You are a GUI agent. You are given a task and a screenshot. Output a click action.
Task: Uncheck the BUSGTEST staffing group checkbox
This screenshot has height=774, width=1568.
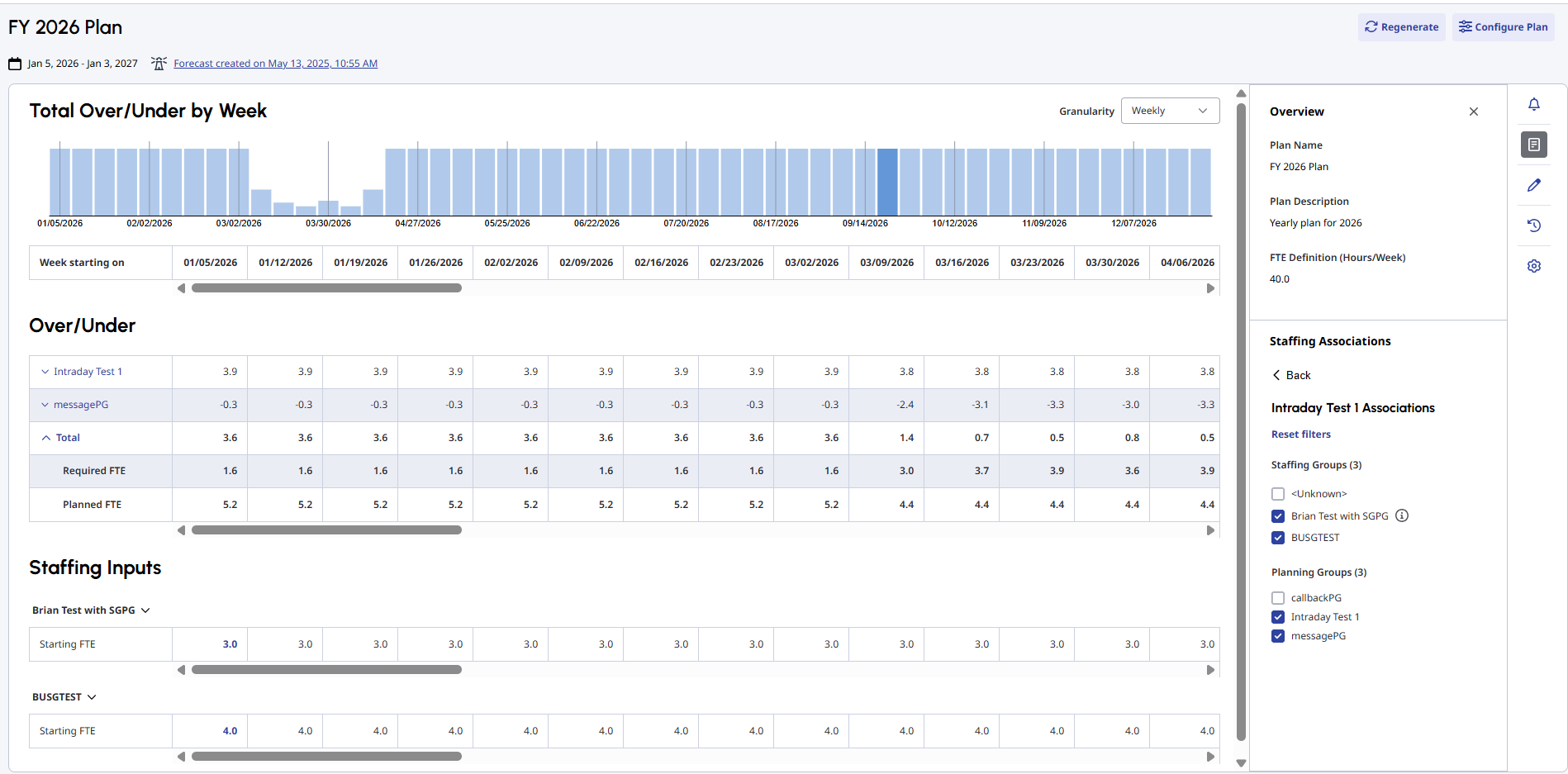click(x=1278, y=538)
